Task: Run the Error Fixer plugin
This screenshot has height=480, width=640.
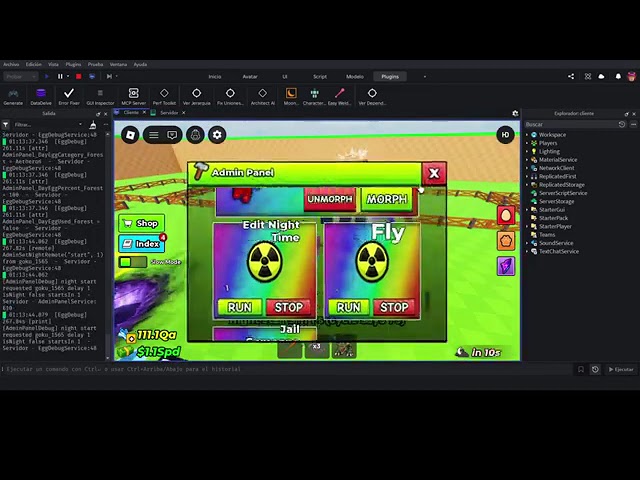Action: point(69,96)
